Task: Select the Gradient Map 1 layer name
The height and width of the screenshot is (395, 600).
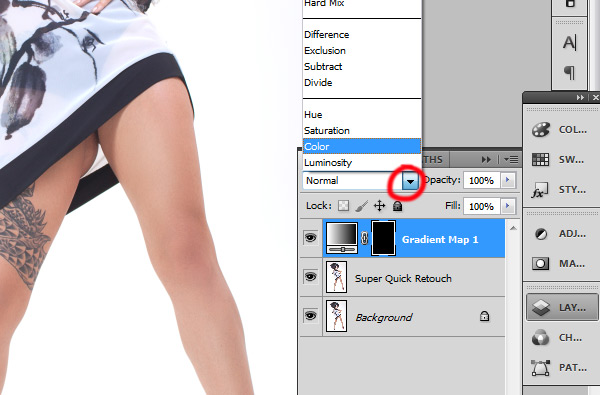Action: (440, 240)
